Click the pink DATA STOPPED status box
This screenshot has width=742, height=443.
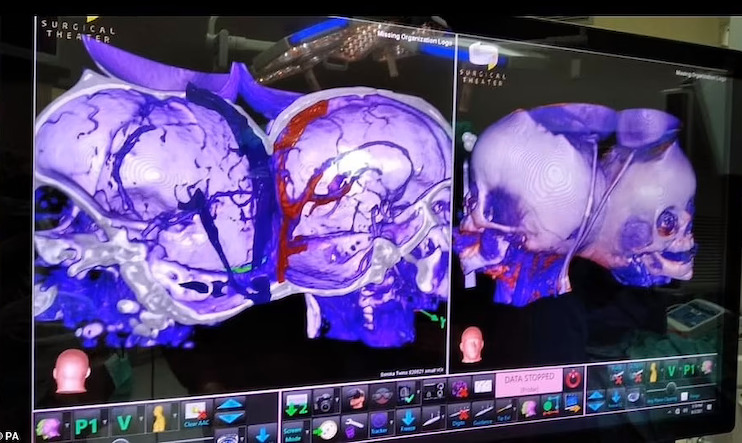pos(529,381)
